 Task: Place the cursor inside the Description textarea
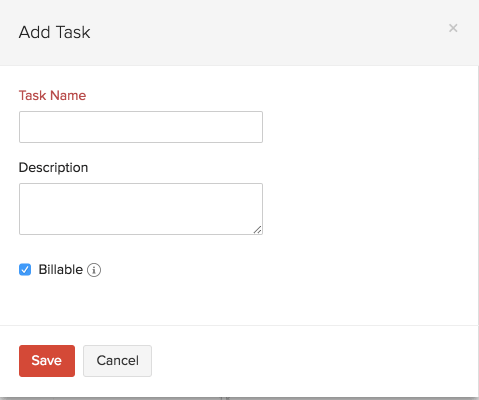coord(141,209)
